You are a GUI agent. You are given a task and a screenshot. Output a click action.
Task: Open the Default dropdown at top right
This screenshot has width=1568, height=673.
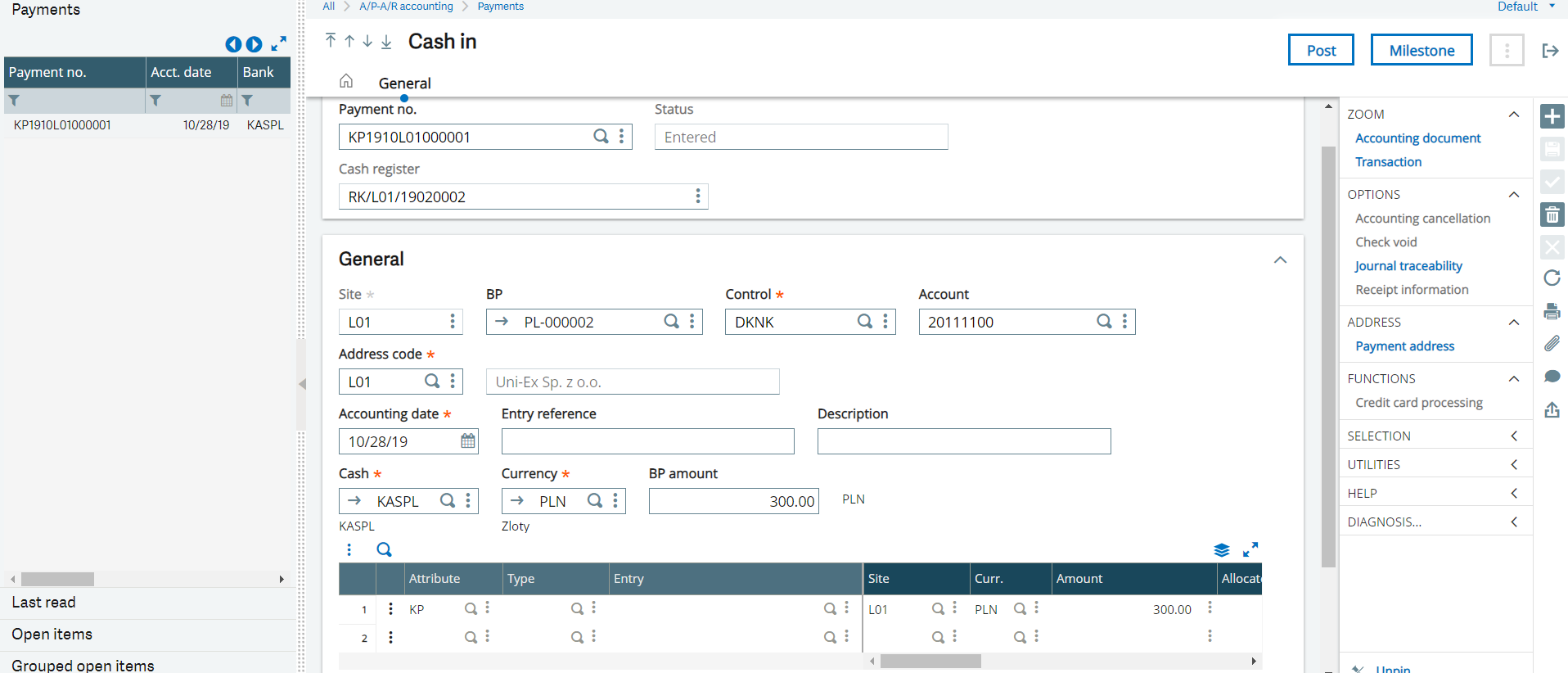pos(1525,7)
